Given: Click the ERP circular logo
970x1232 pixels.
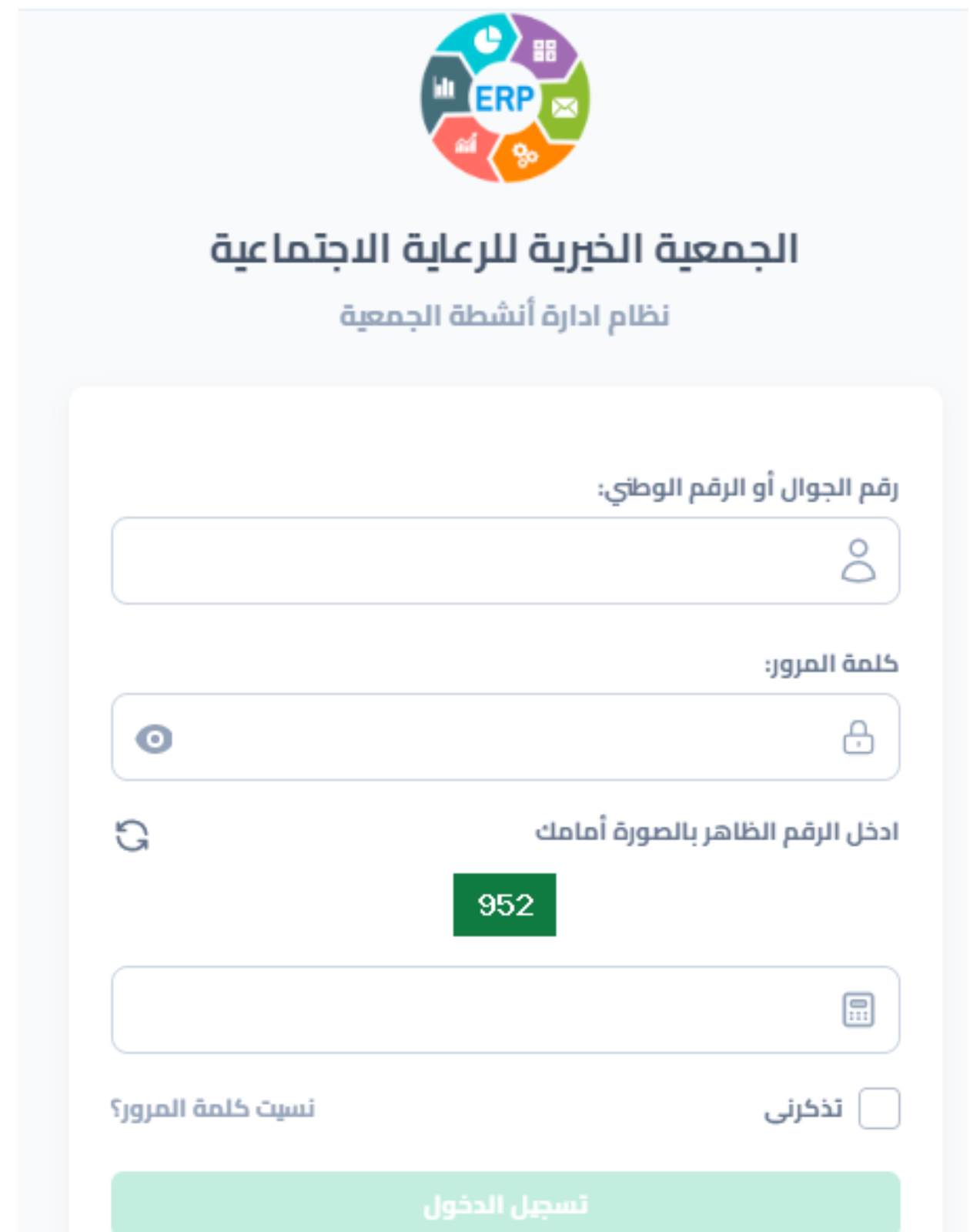Looking at the screenshot, I should (x=505, y=98).
